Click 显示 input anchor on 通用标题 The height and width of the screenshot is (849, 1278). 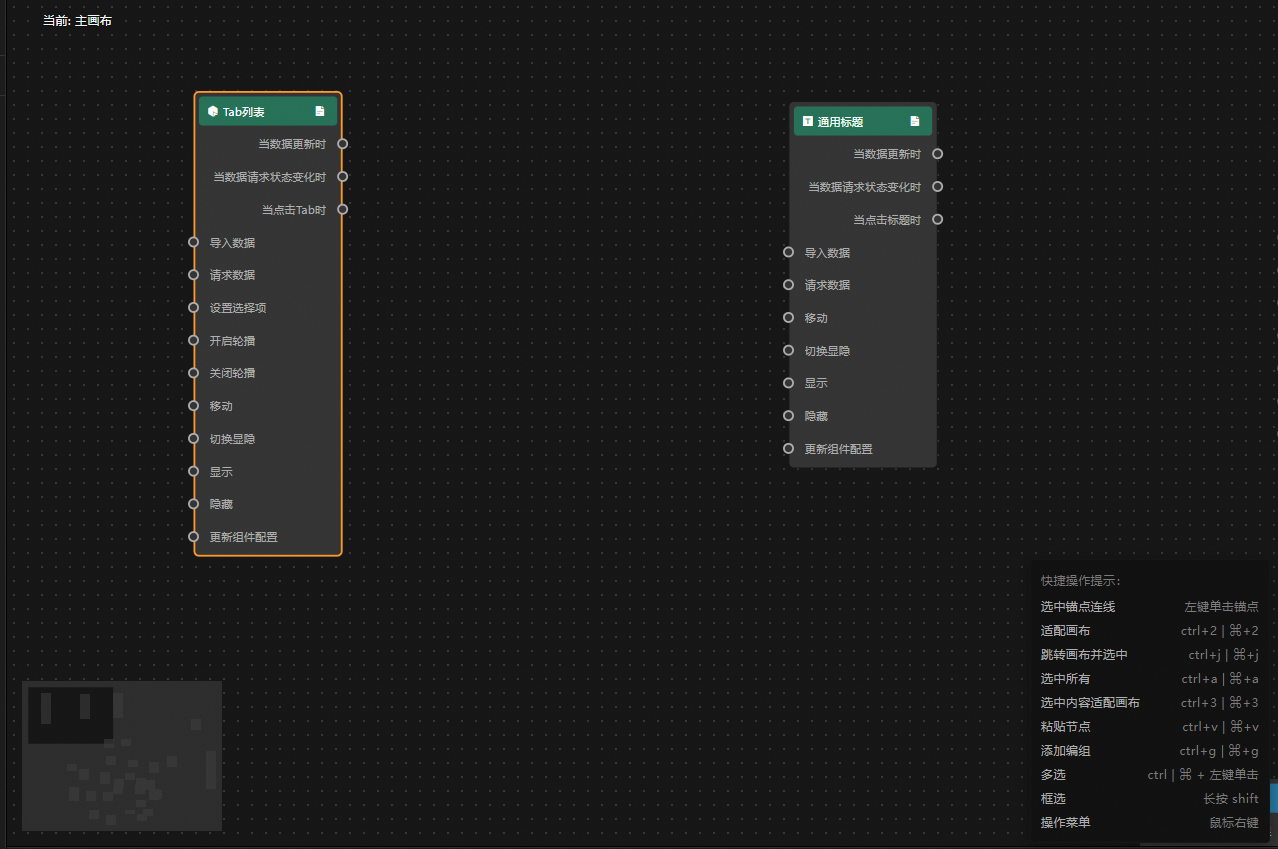788,383
